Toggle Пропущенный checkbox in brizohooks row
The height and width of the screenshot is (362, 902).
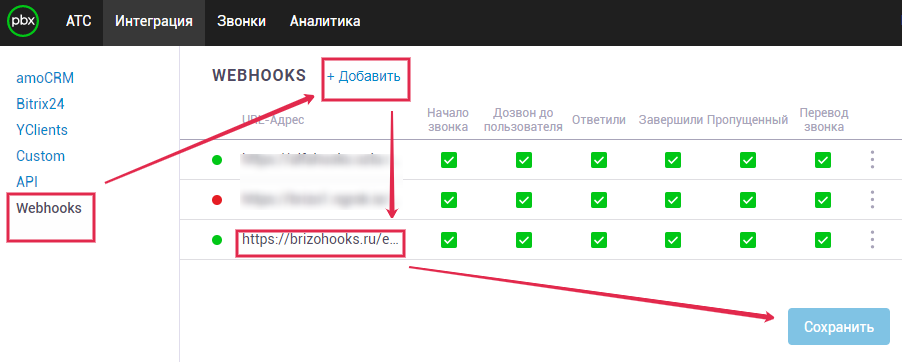pos(748,239)
